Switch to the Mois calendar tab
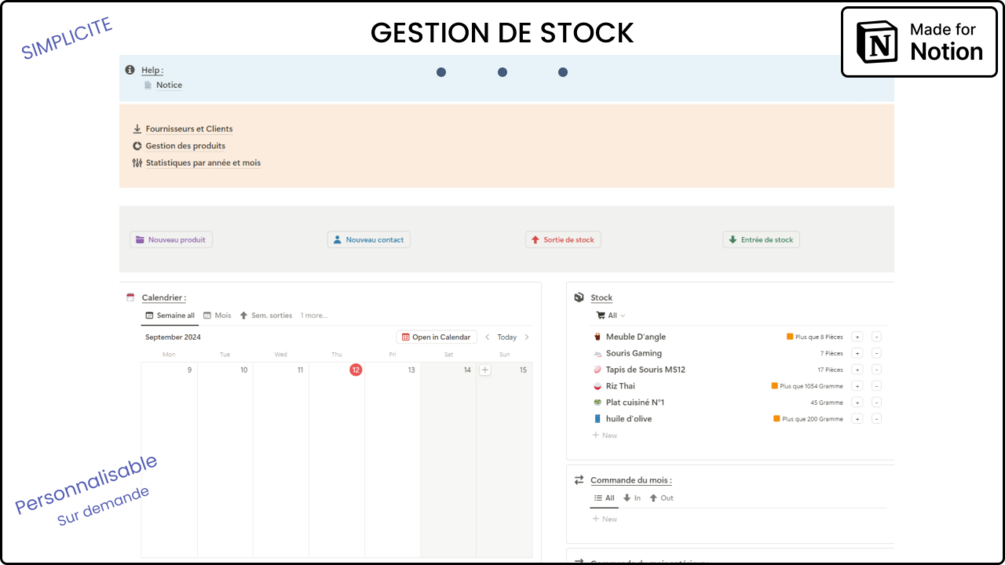 coord(217,315)
